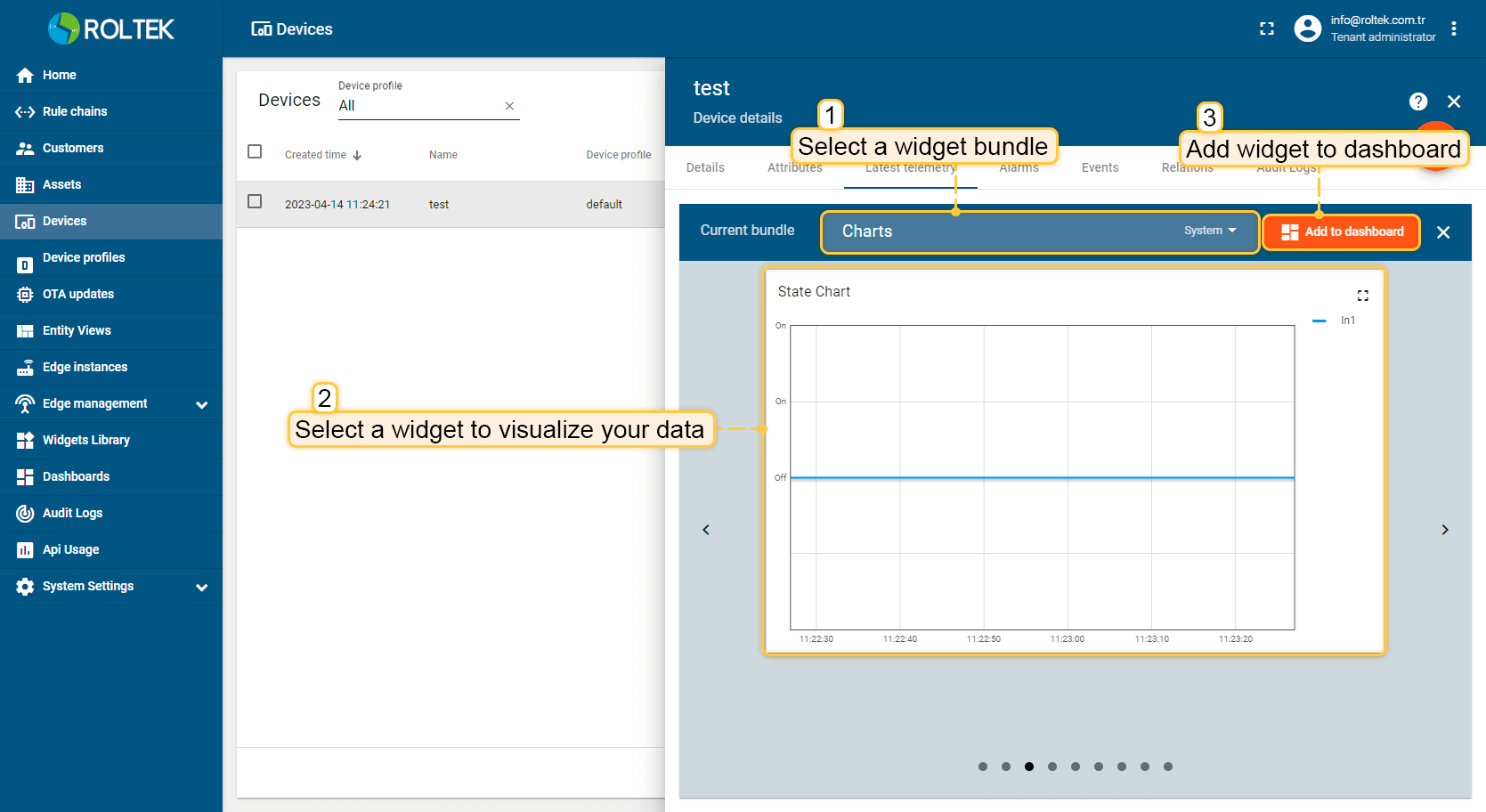This screenshot has height=812, width=1486.
Task: Click Add to dashboard button
Action: pos(1341,232)
